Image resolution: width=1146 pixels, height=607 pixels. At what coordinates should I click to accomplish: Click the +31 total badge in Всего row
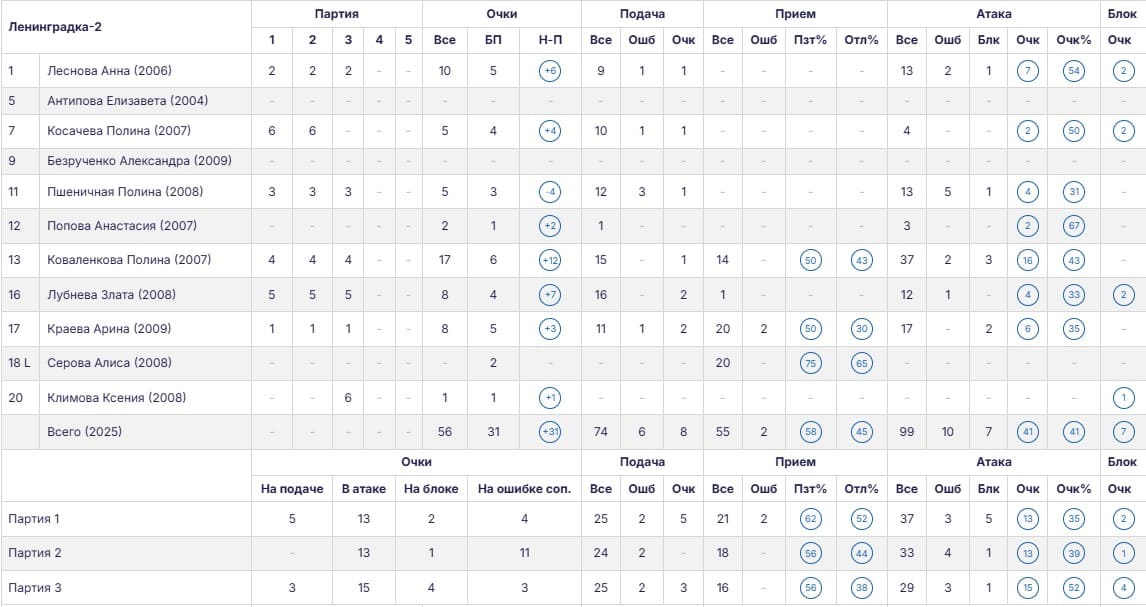coord(550,432)
